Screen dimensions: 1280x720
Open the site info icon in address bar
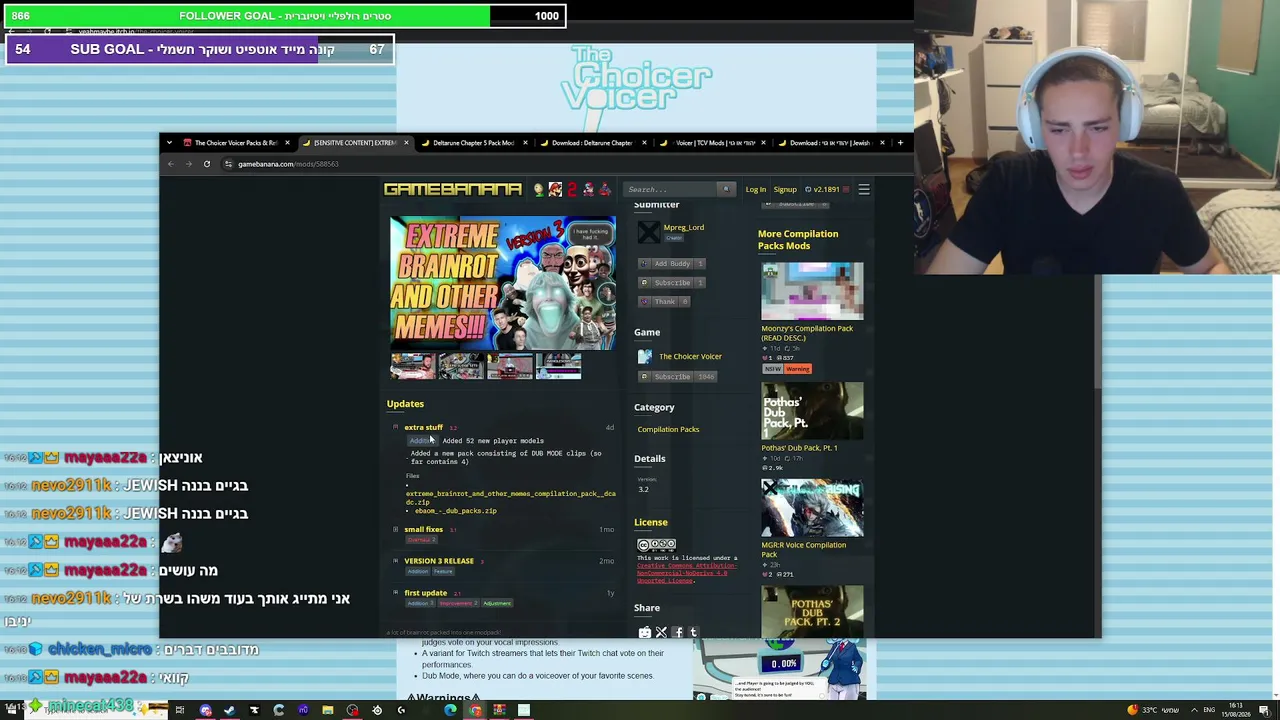(228, 164)
